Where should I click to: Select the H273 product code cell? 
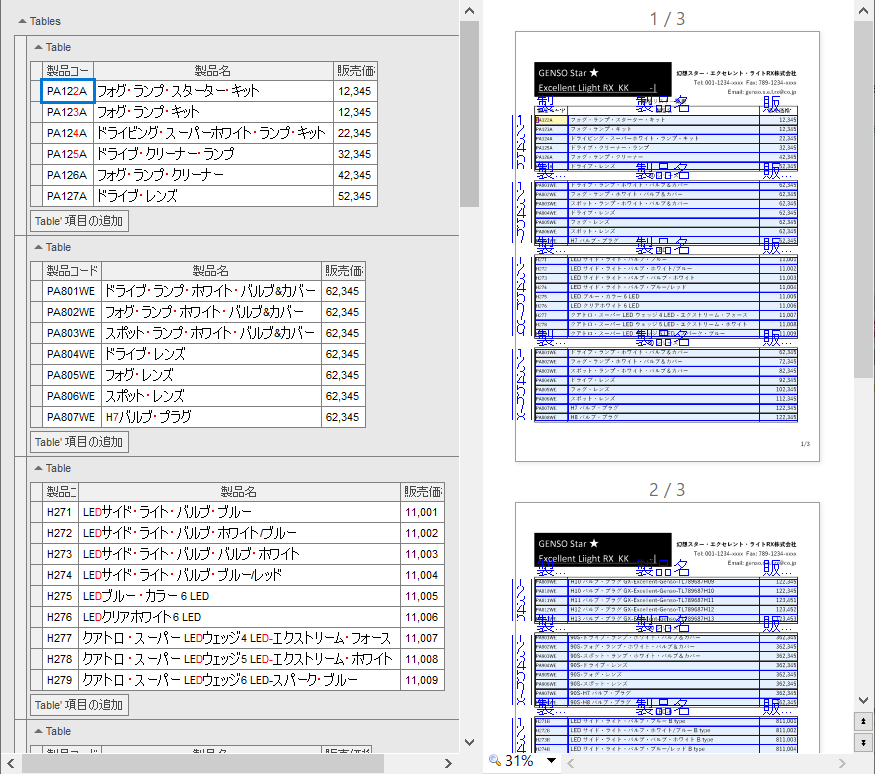(60, 554)
